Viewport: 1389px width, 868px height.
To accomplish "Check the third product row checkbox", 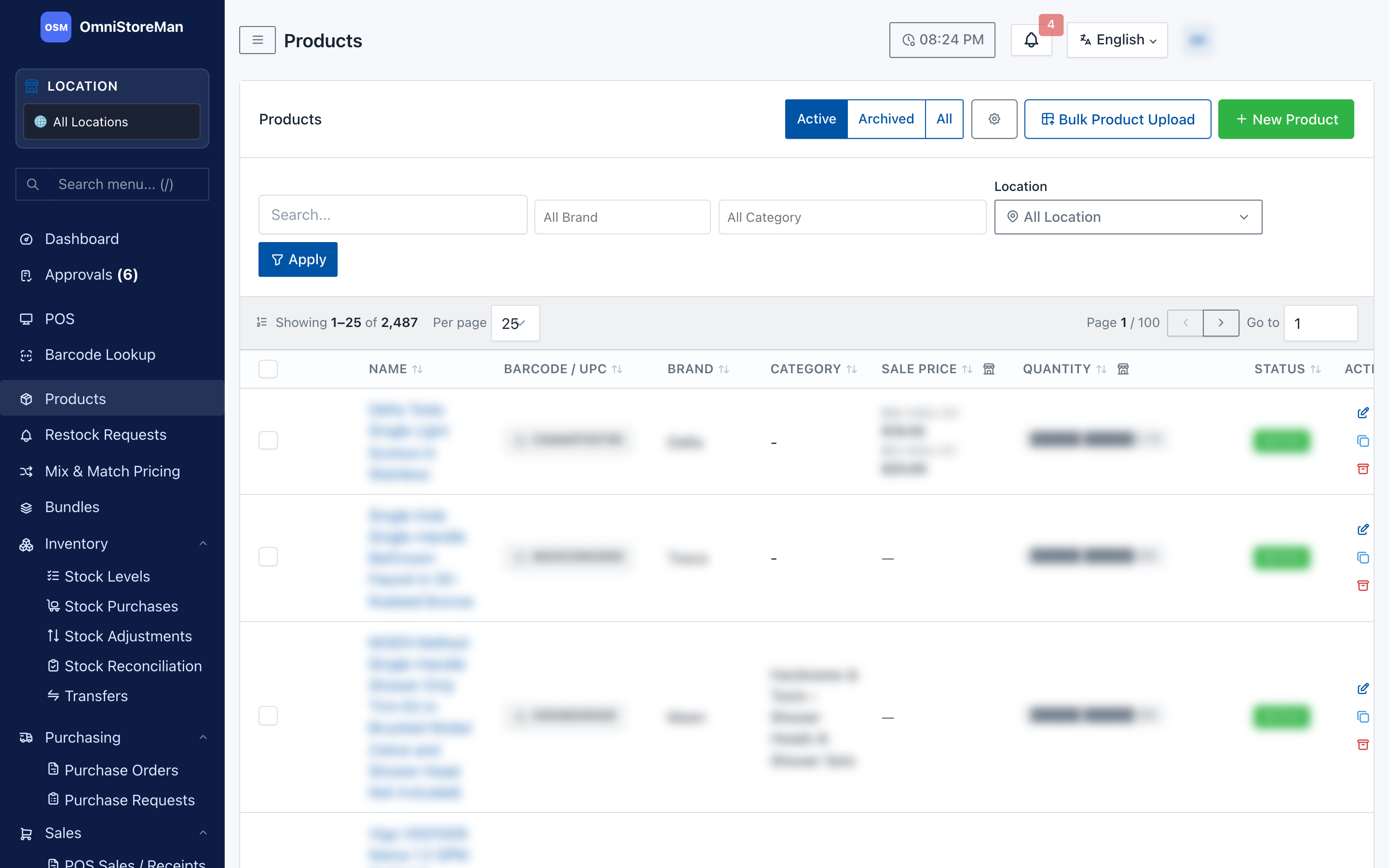I will click(268, 715).
